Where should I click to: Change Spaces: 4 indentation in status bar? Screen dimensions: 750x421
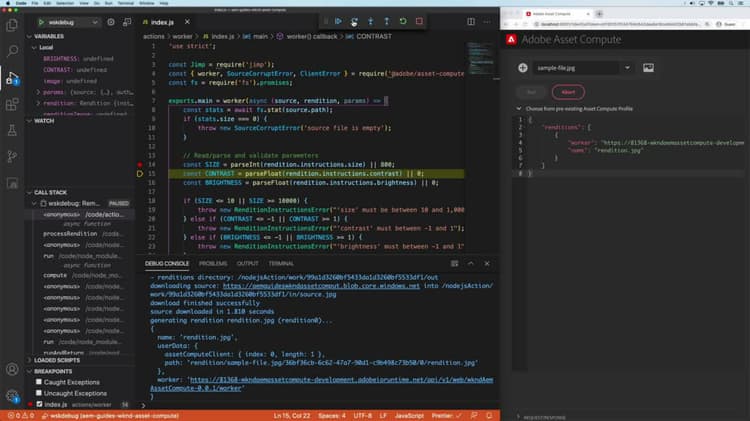[332, 416]
